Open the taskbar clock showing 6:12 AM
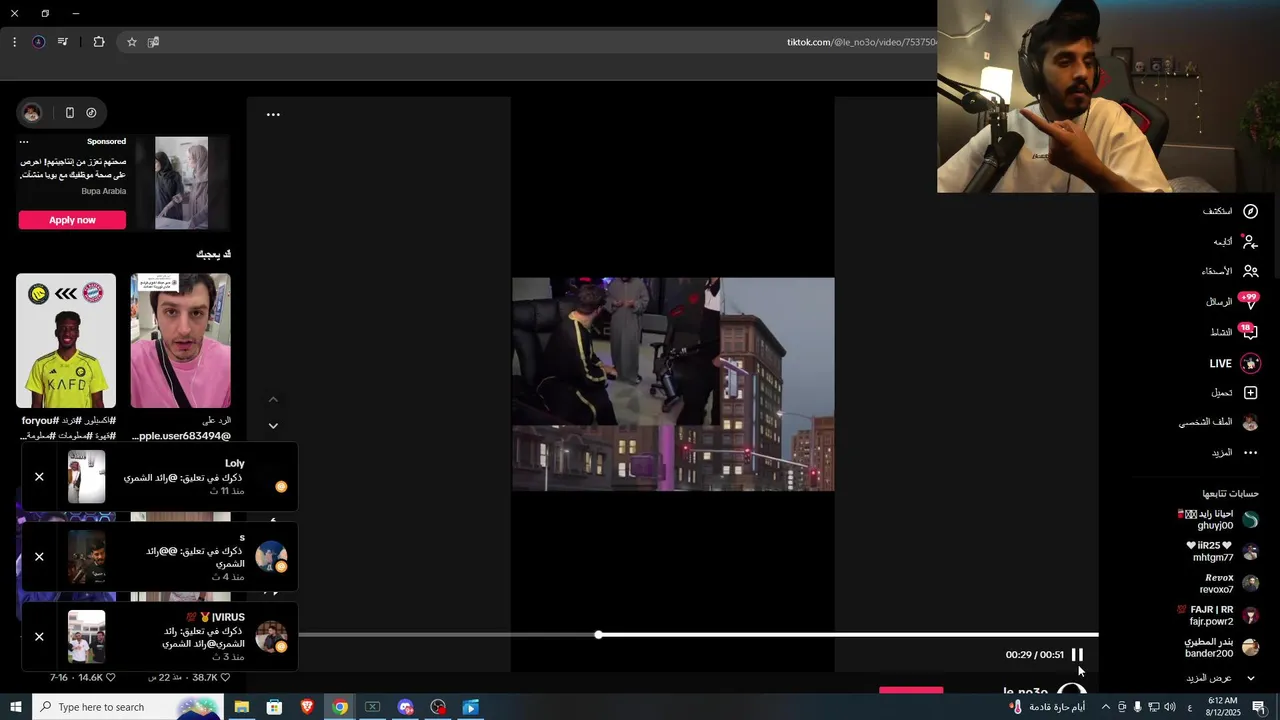The image size is (1280, 720). pyautogui.click(x=1223, y=707)
